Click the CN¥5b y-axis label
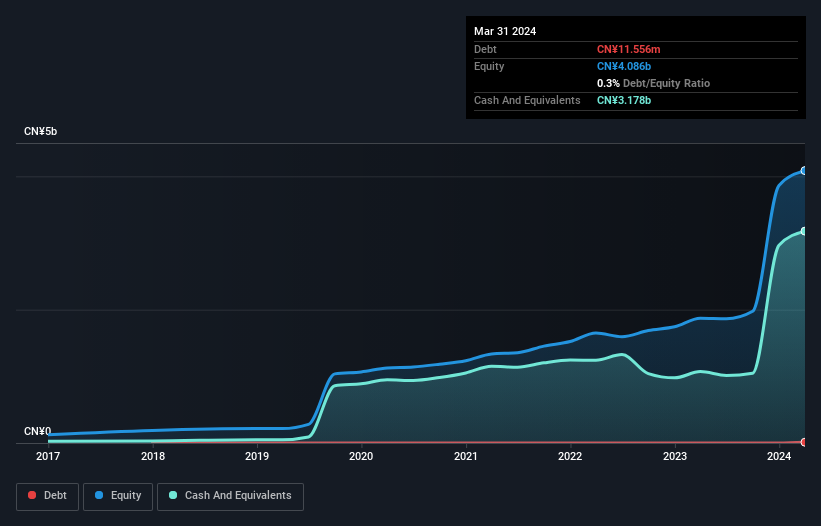 tap(40, 131)
